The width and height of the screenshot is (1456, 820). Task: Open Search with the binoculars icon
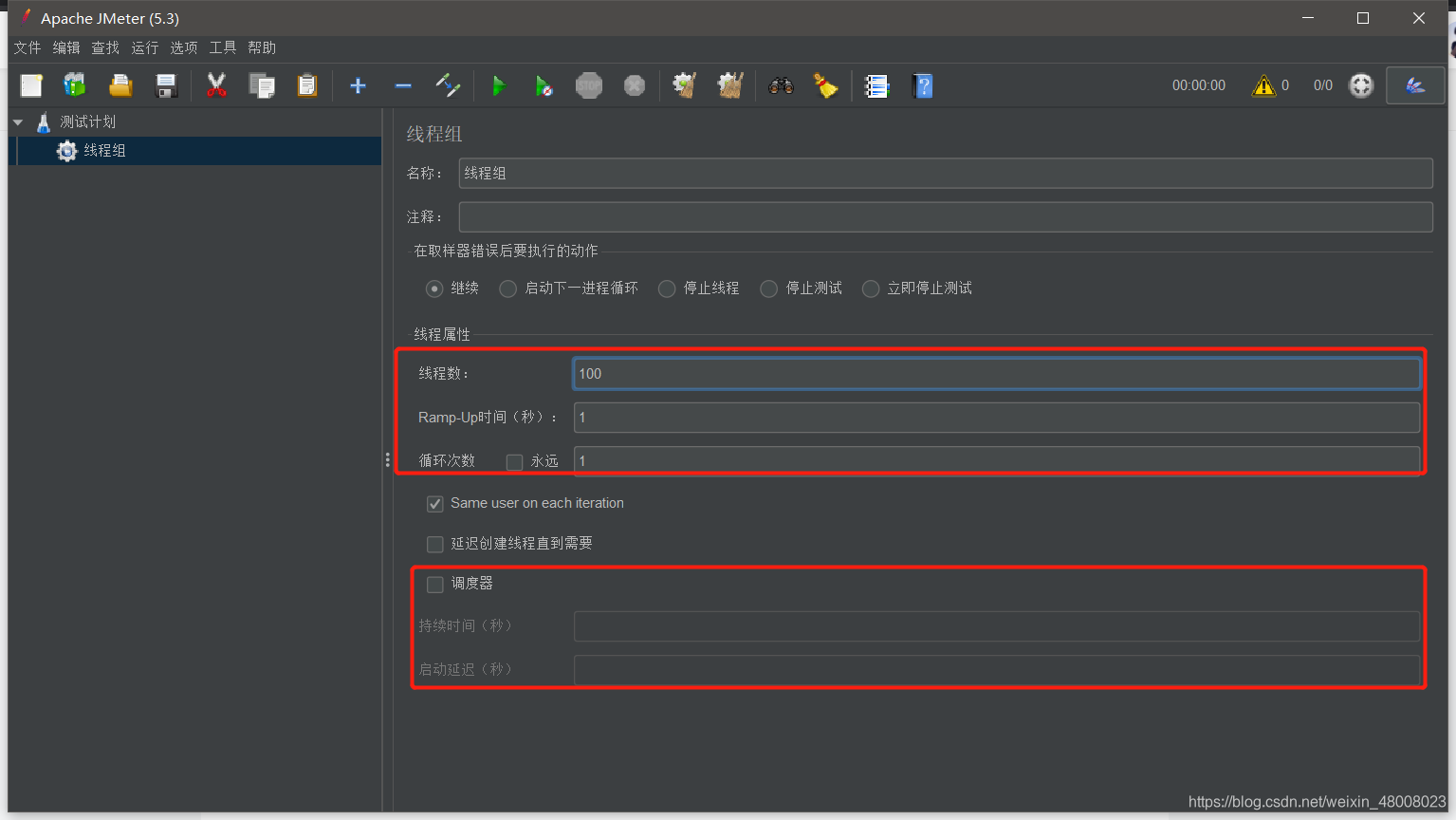coord(781,85)
